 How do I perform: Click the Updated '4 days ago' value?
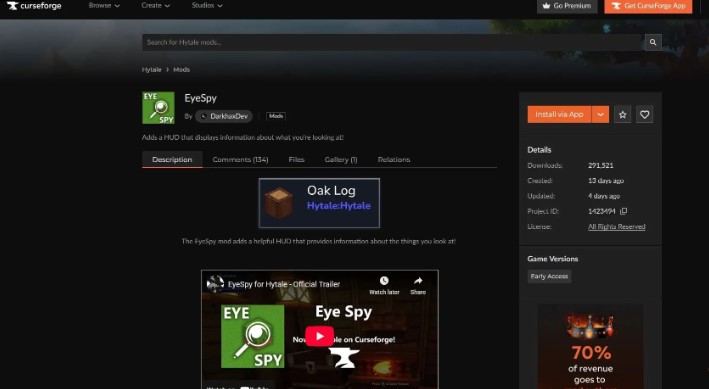point(604,196)
